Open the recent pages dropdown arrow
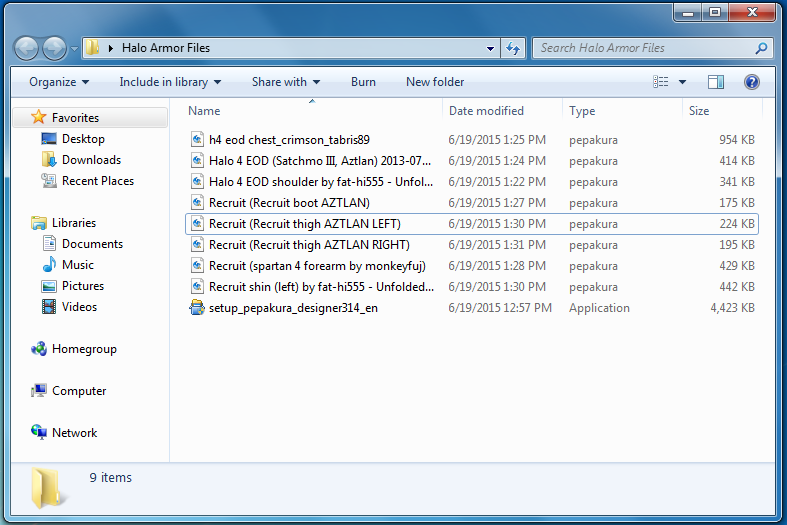This screenshot has width=787, height=525. (74, 49)
